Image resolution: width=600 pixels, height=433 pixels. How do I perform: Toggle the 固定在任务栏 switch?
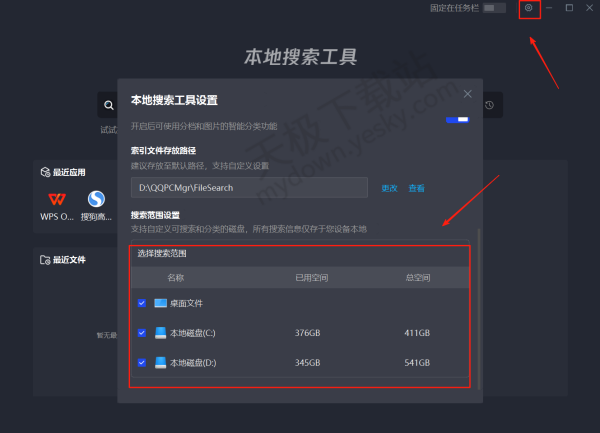pyautogui.click(x=494, y=8)
